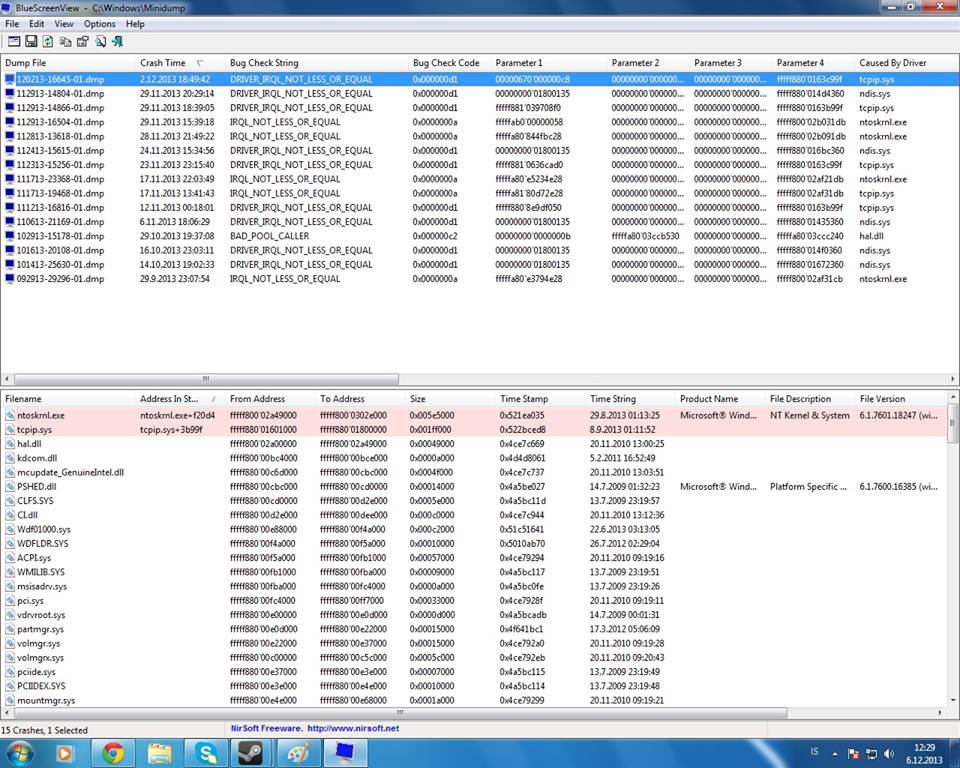Click the upper pane horizontal scrollbar
The image size is (960, 768).
click(204, 379)
